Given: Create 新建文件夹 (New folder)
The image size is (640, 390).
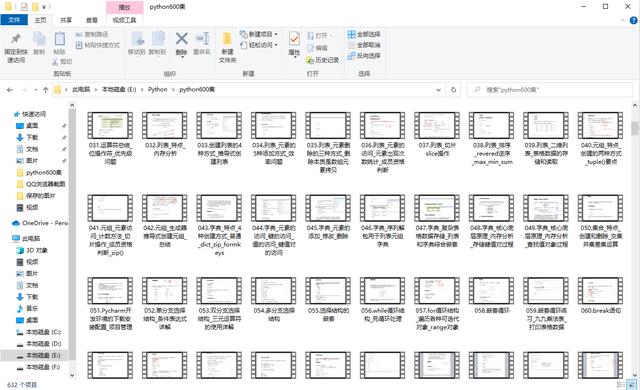Looking at the screenshot, I should (227, 48).
